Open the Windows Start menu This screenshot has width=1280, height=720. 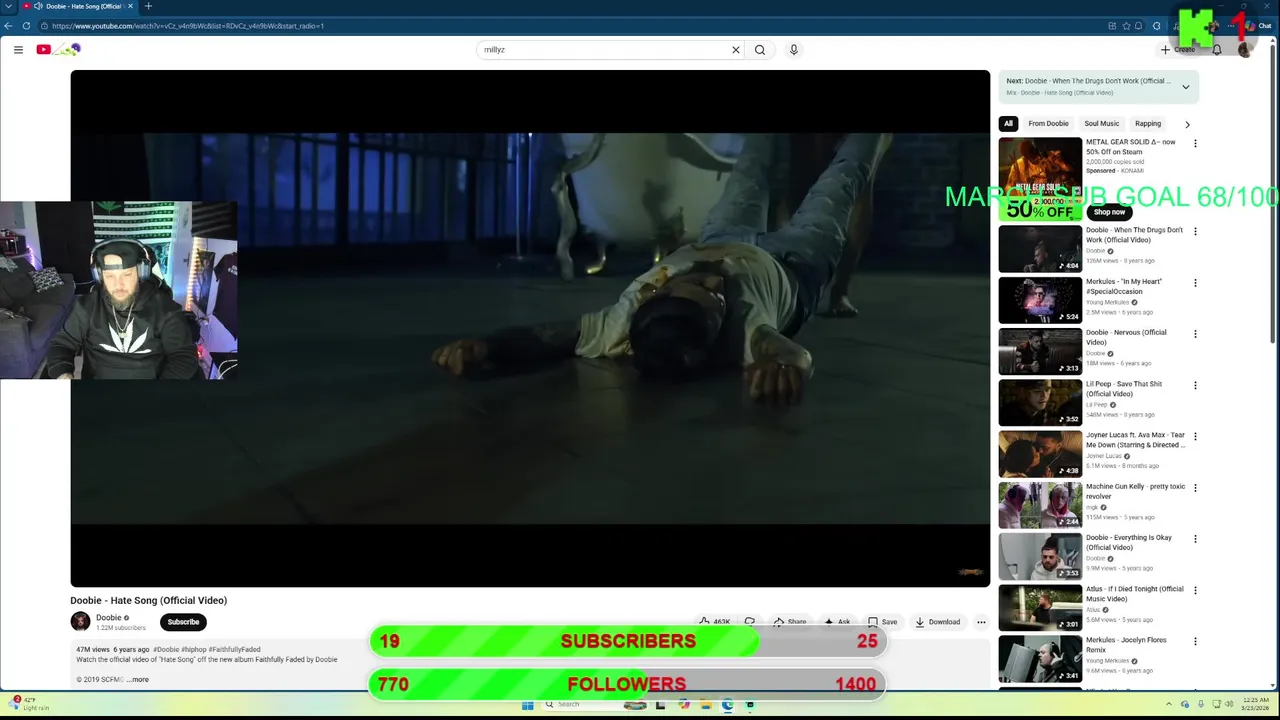click(x=527, y=704)
